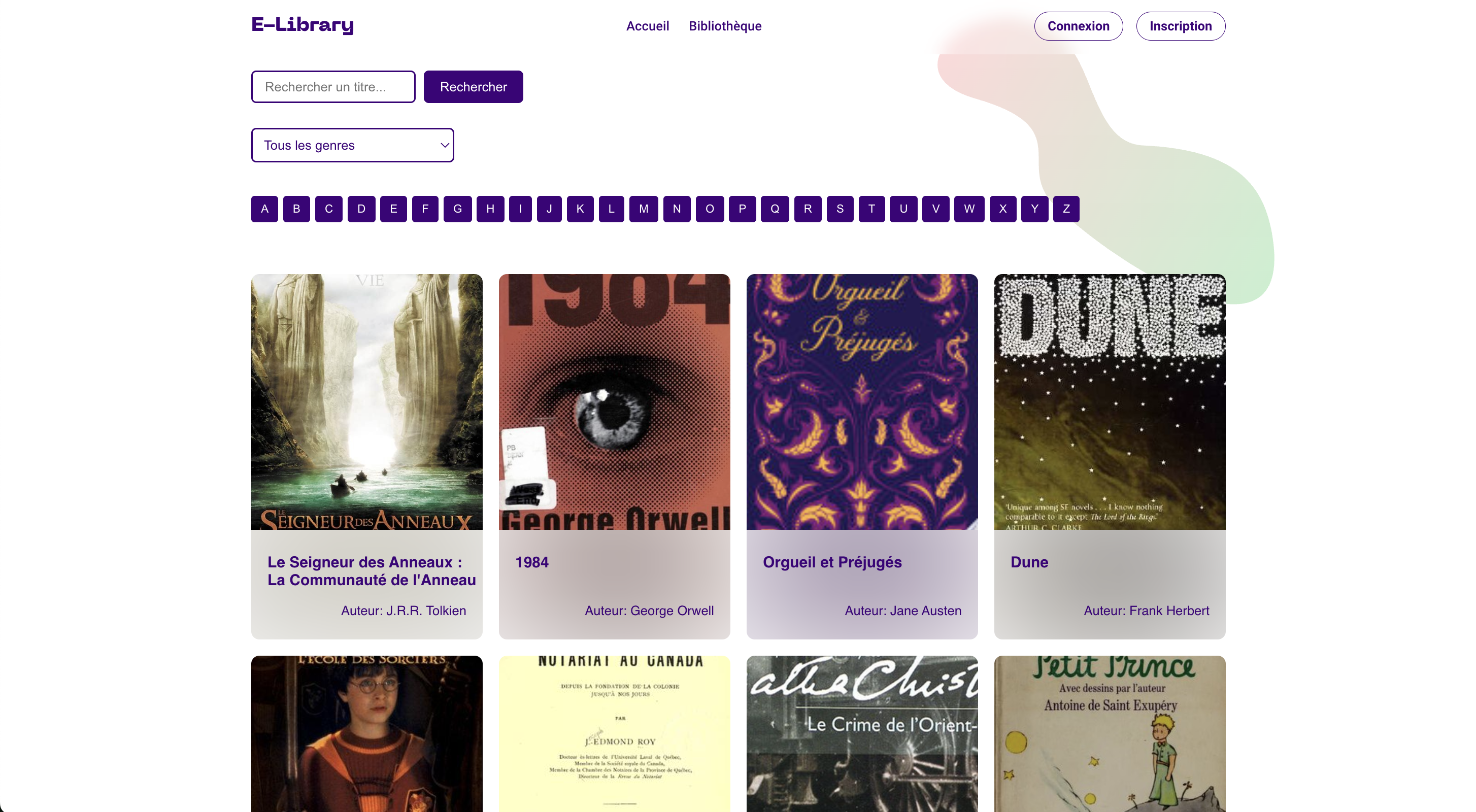Screen dimensions: 1476x812
Task: Open the Harry Potter book cover
Action: pyautogui.click(x=366, y=733)
